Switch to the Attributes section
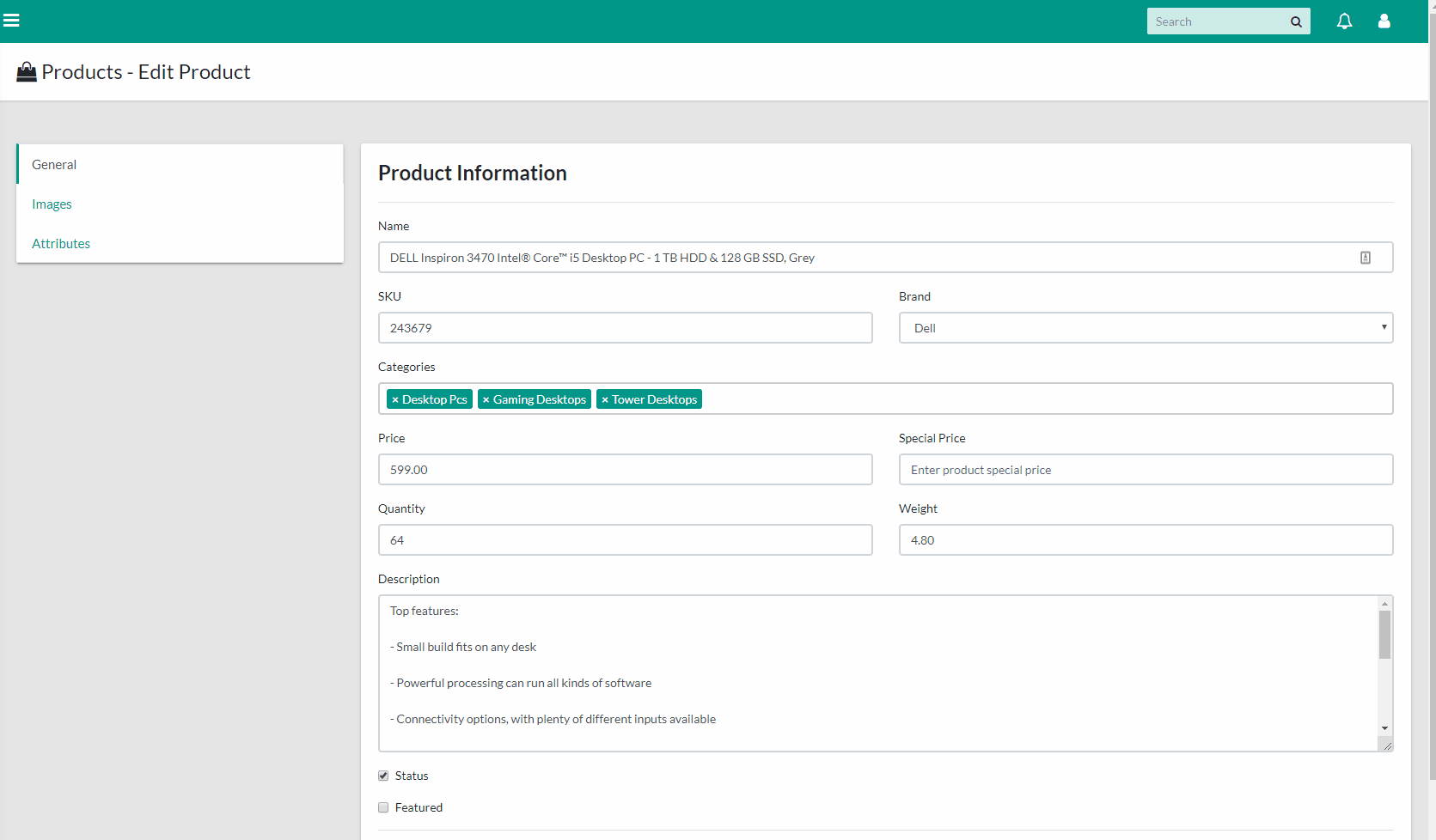The image size is (1436, 840). pos(61,243)
